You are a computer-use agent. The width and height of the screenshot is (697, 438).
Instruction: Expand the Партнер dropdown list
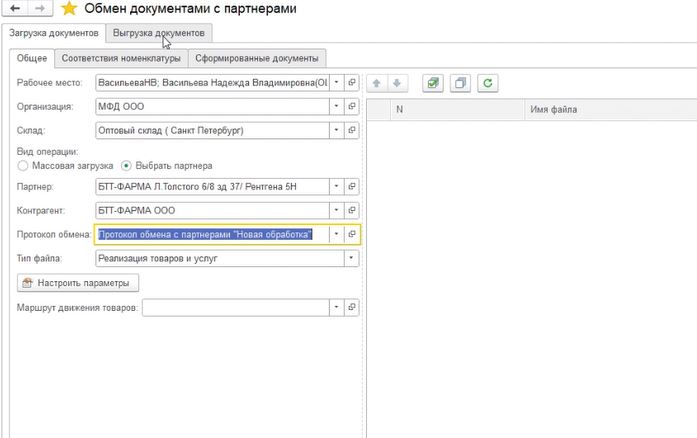(337, 187)
